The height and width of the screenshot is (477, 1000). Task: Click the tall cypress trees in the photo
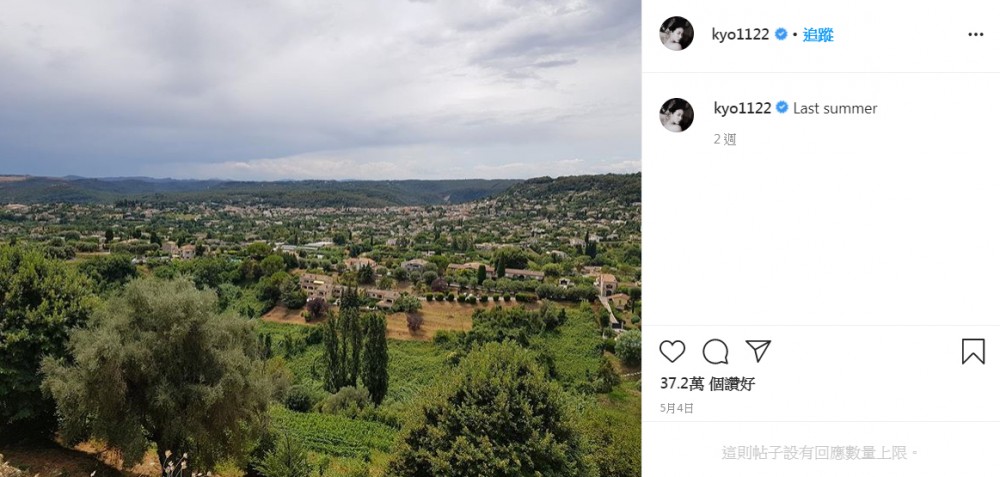point(357,350)
